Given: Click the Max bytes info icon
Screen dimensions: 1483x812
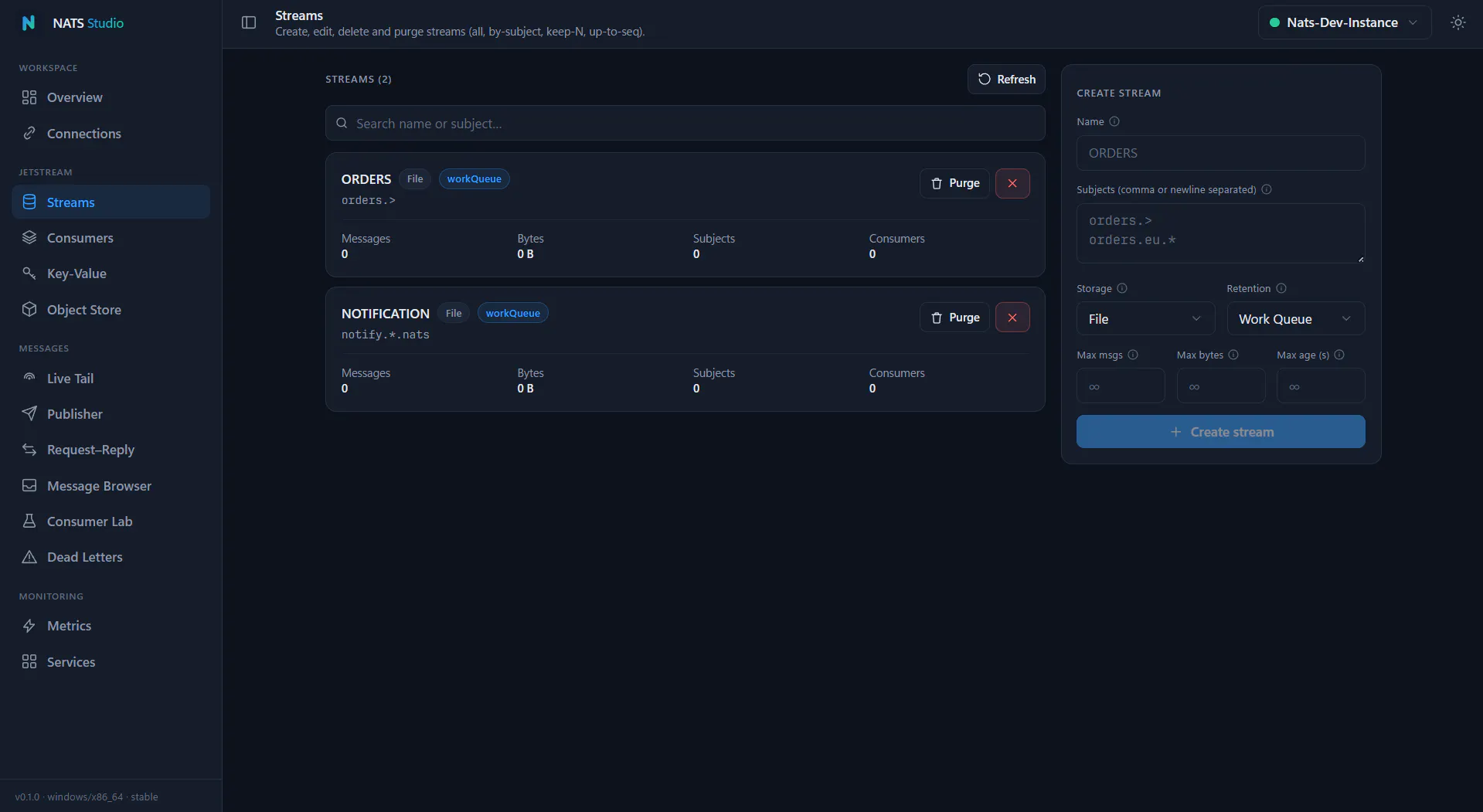Looking at the screenshot, I should coord(1233,355).
